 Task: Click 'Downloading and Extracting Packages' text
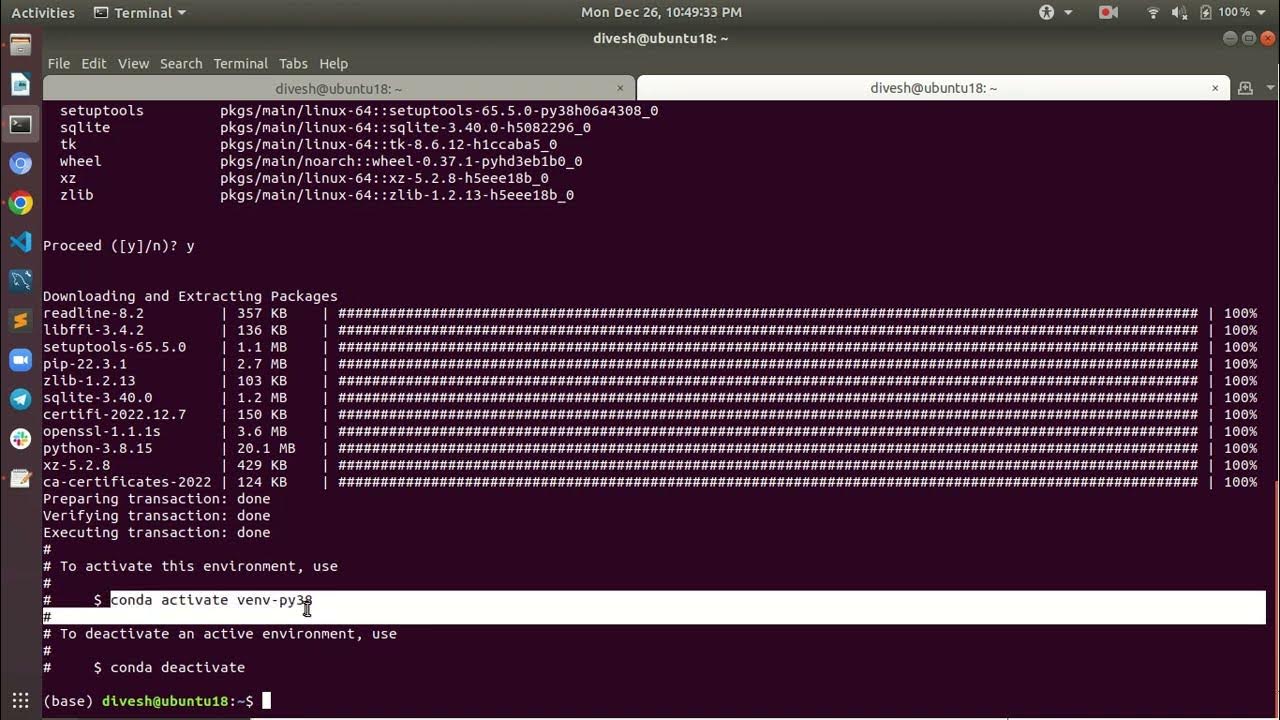tap(190, 296)
